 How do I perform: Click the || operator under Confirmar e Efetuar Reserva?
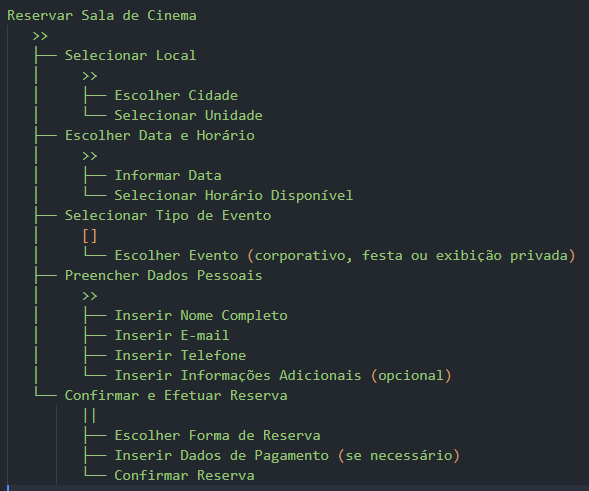pyautogui.click(x=90, y=415)
